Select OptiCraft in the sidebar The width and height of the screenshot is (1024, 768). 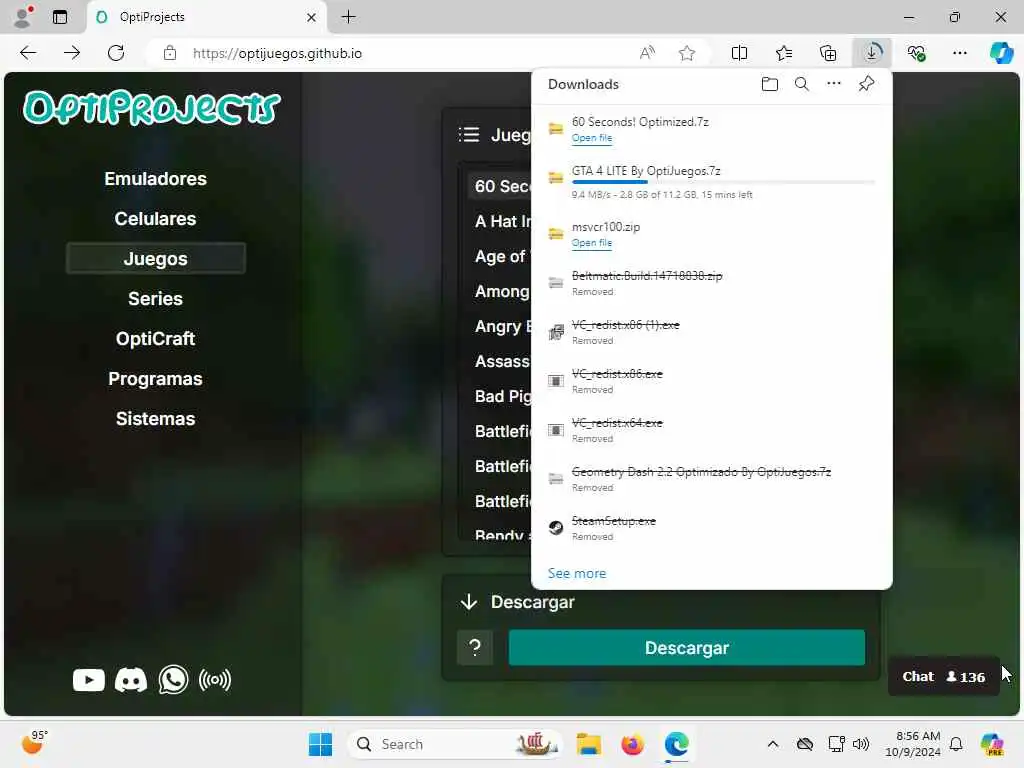pyautogui.click(x=155, y=338)
